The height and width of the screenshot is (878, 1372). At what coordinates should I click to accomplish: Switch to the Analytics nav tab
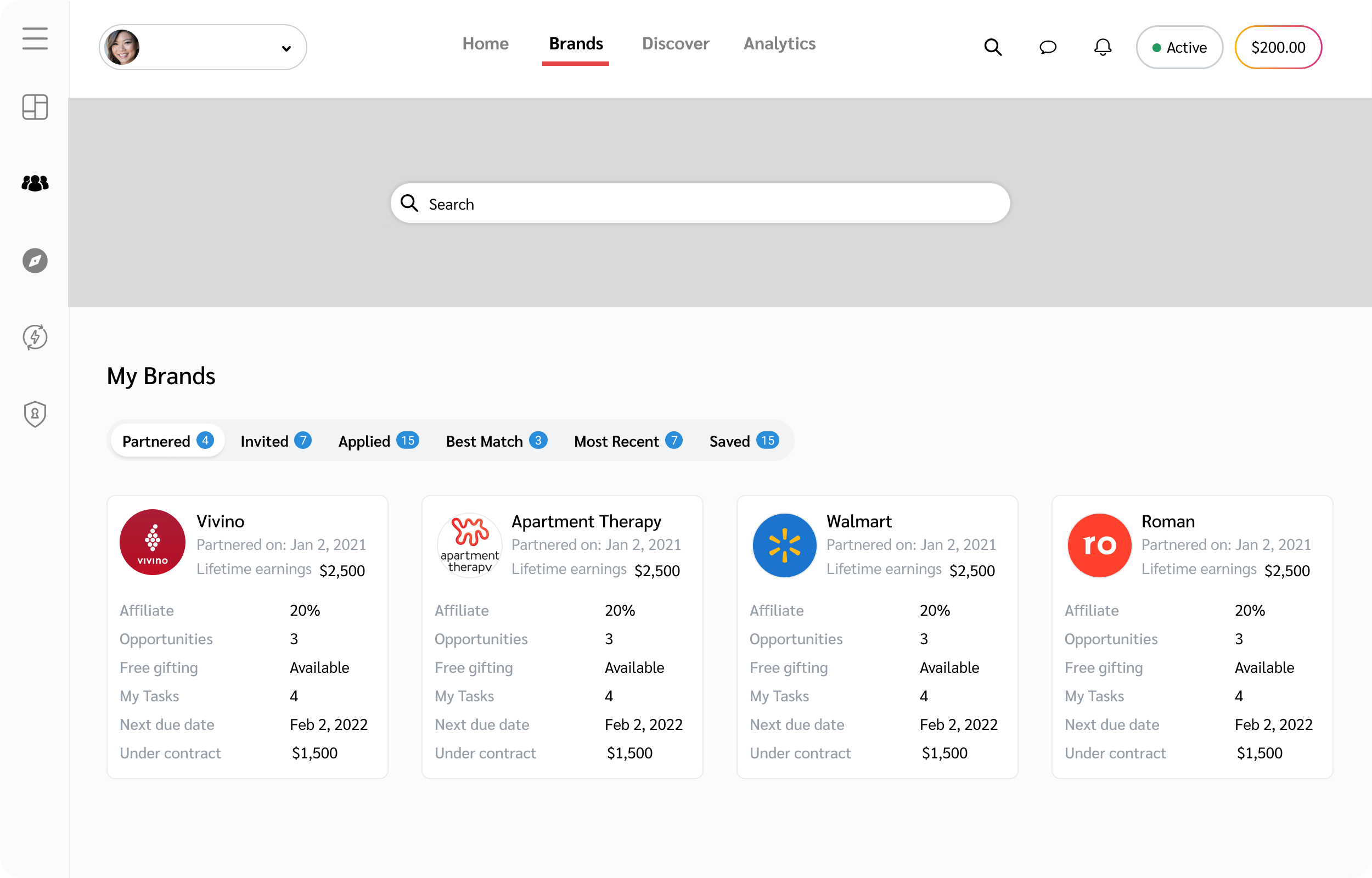[x=779, y=44]
